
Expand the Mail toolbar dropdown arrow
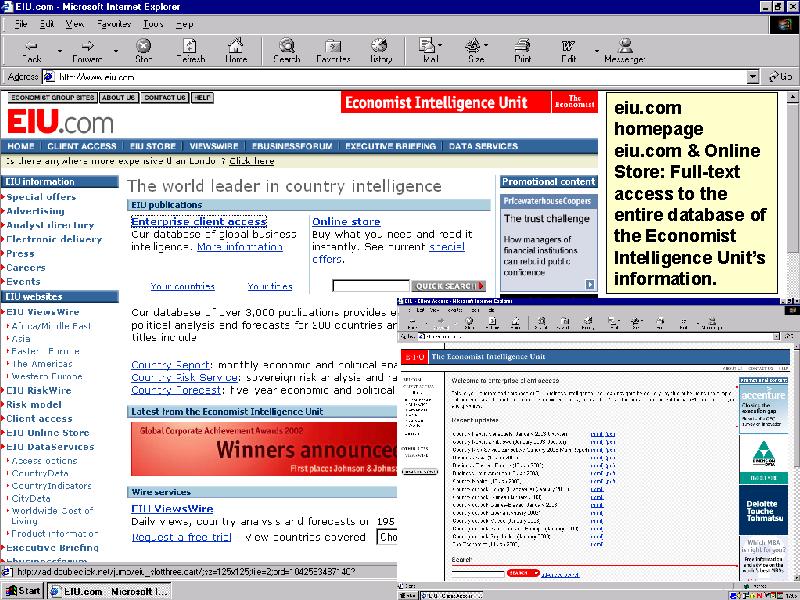pos(440,45)
